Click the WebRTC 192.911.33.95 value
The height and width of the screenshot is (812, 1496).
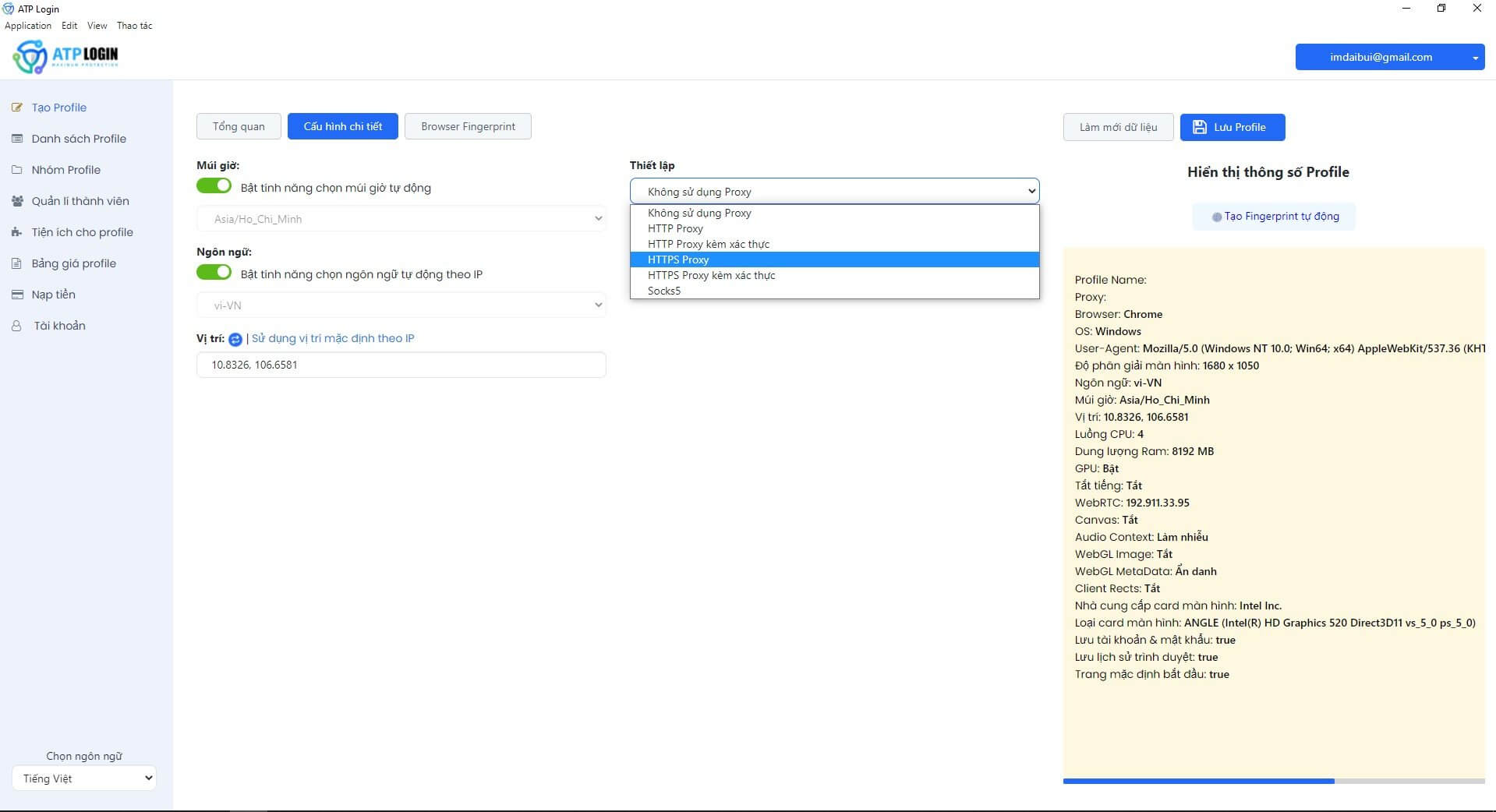(x=1157, y=503)
